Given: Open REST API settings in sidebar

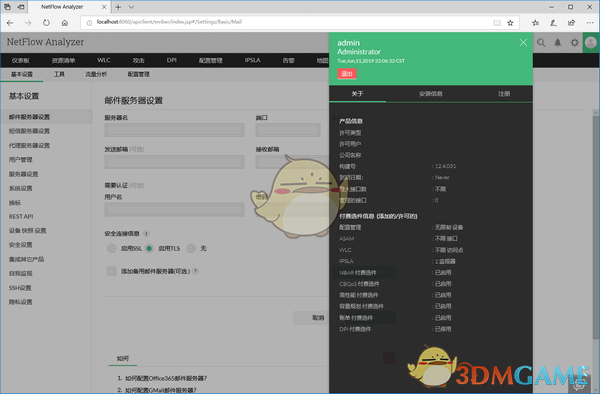Looking at the screenshot, I should coord(21,217).
